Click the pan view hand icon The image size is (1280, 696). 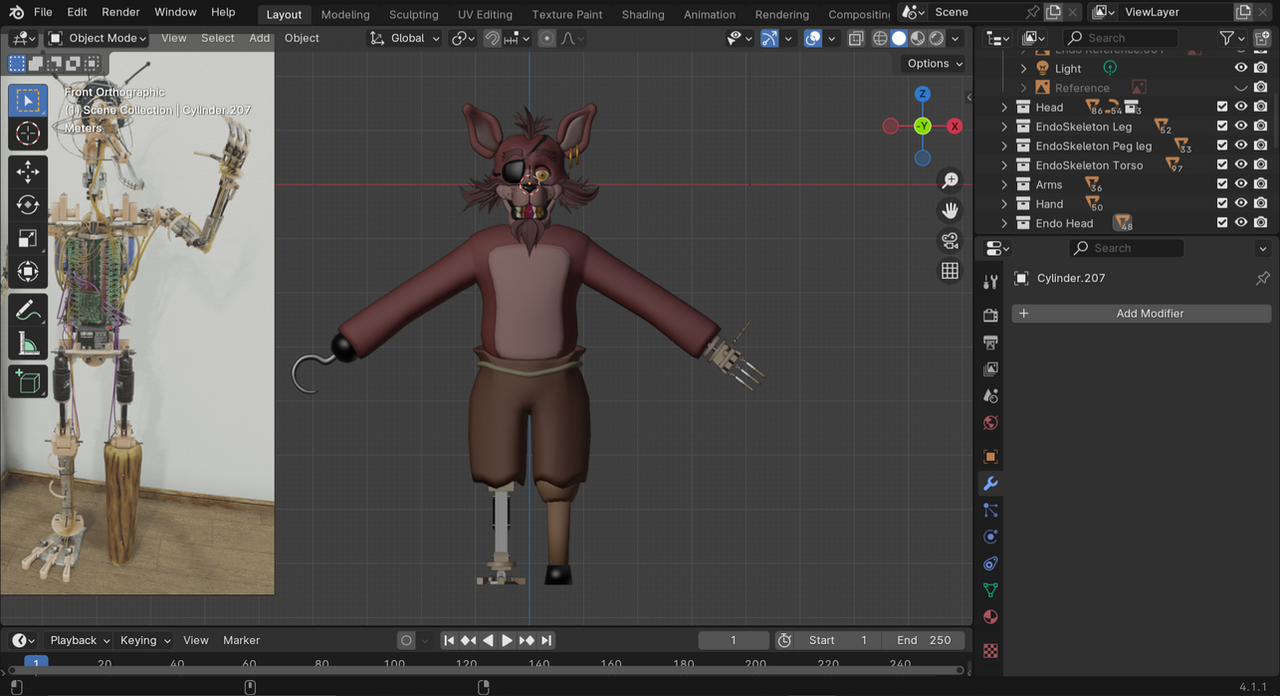[x=950, y=211]
